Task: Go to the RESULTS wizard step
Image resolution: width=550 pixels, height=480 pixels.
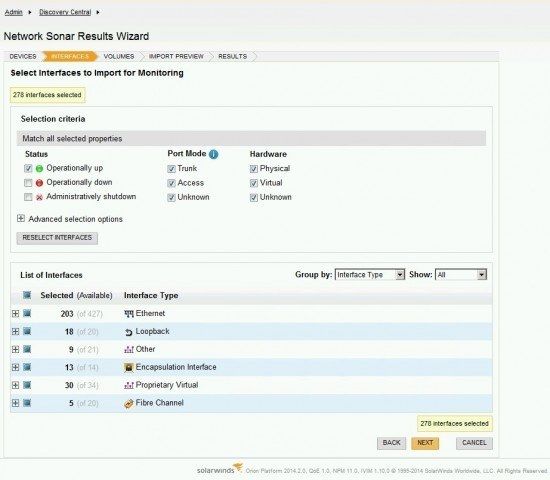Action: point(233,56)
